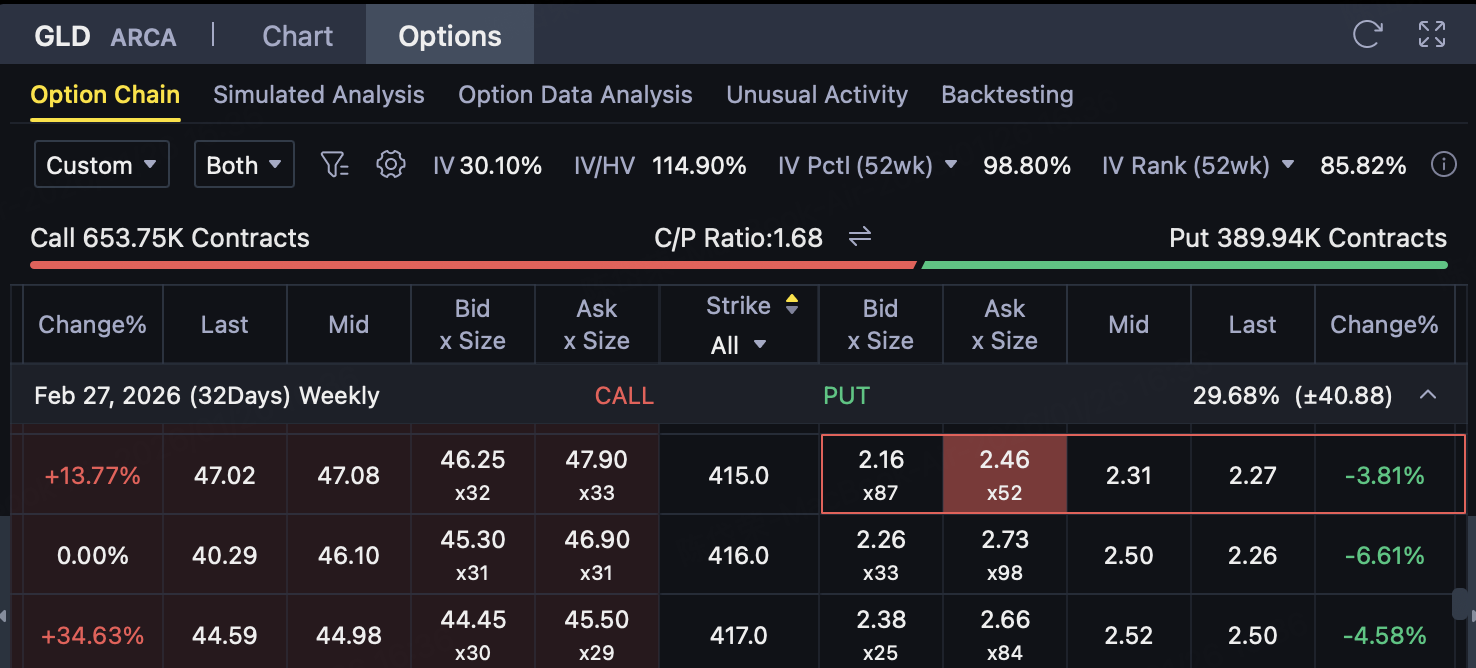1476x668 pixels.
Task: Collapse the Feb 27, 2026 expiration row
Action: pos(1428,395)
